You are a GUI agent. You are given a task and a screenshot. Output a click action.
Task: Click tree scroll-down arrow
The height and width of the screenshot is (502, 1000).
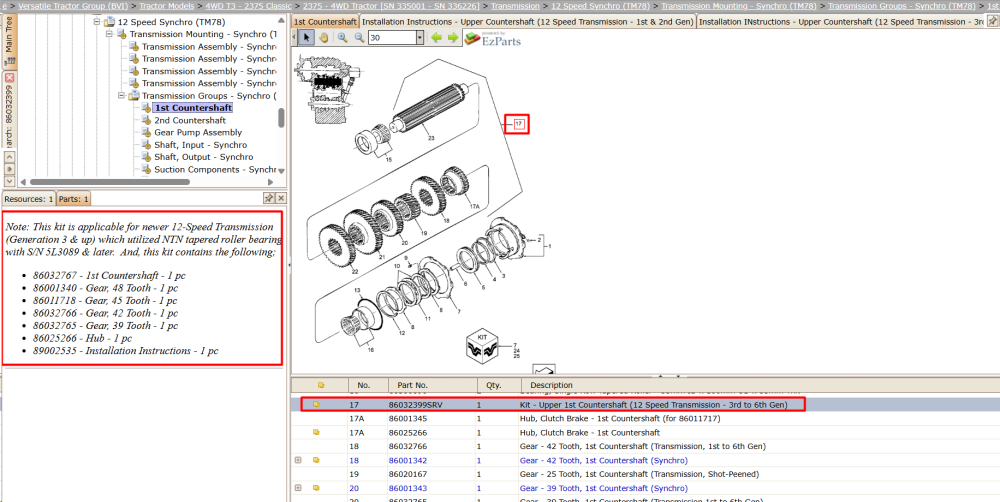tap(281, 171)
